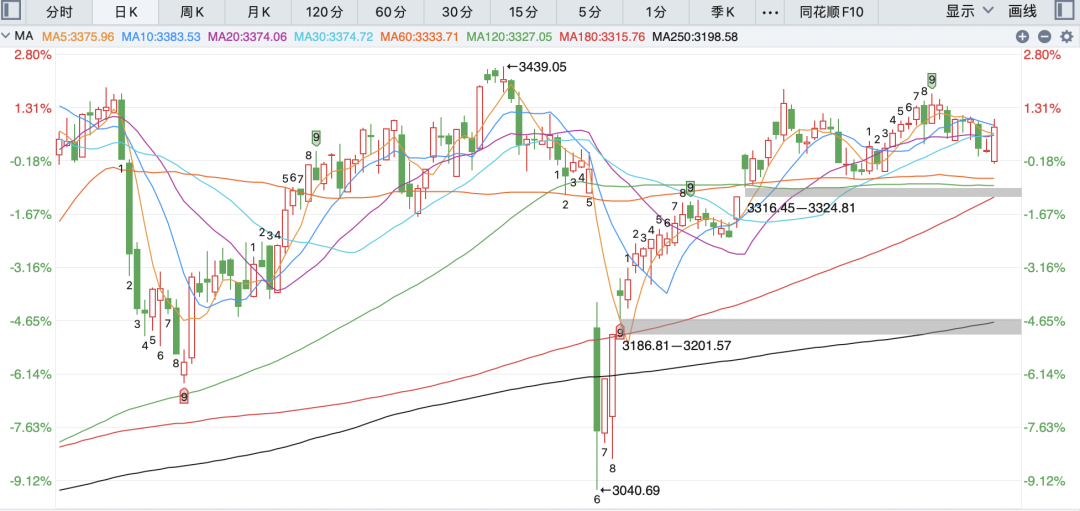Toggle the left sidebar panel icon
1080x511 pixels.
click(13, 12)
